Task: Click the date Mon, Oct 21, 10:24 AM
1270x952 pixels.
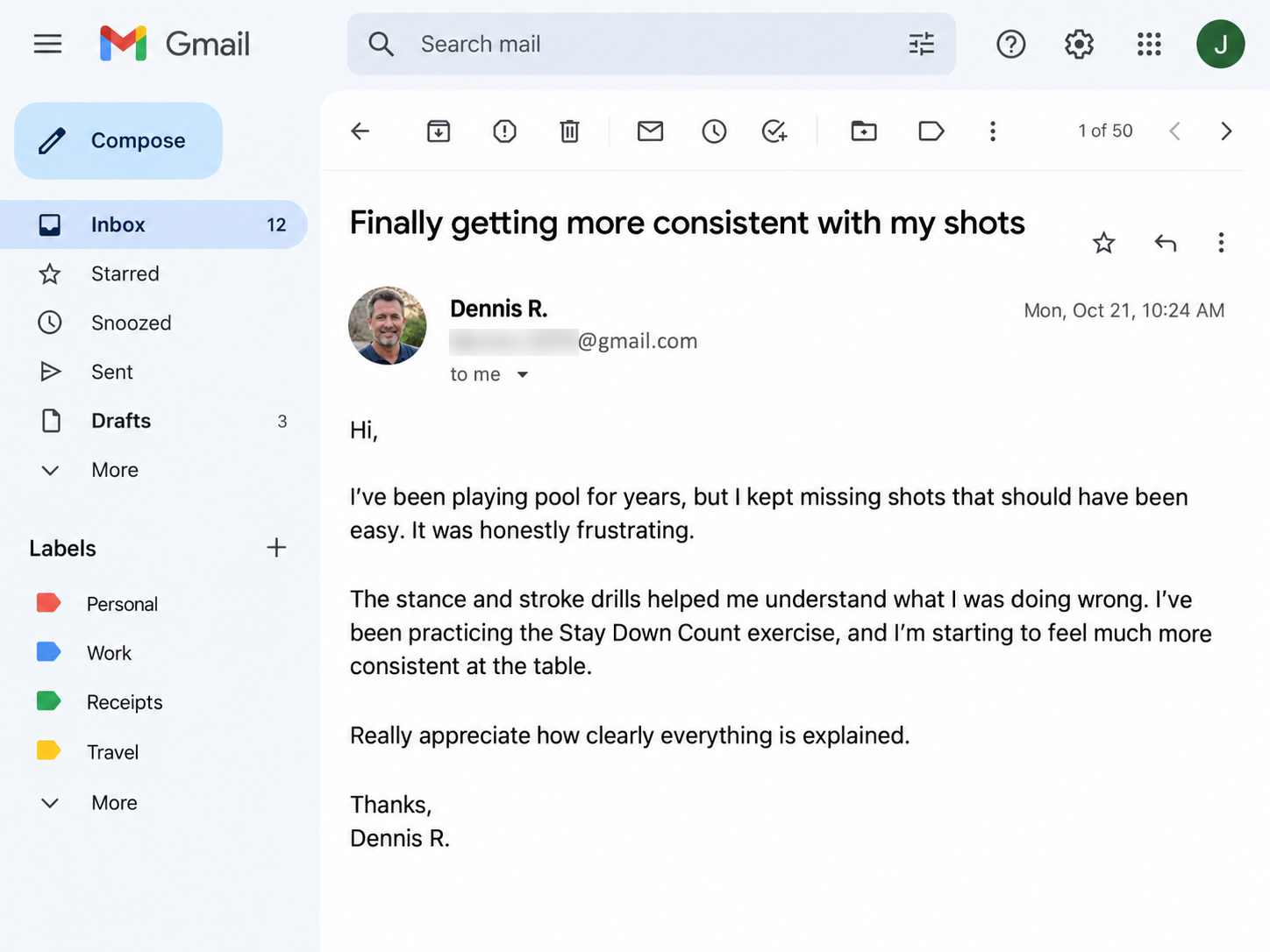Action: [x=1124, y=310]
